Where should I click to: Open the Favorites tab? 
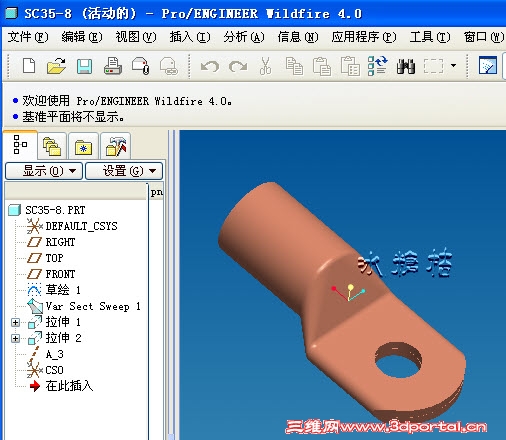[x=83, y=146]
